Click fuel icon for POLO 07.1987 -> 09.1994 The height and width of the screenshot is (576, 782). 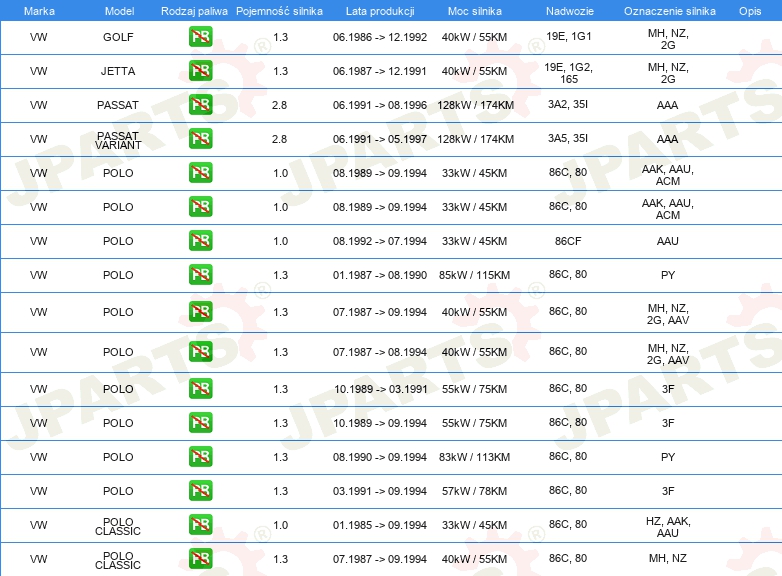click(x=200, y=312)
